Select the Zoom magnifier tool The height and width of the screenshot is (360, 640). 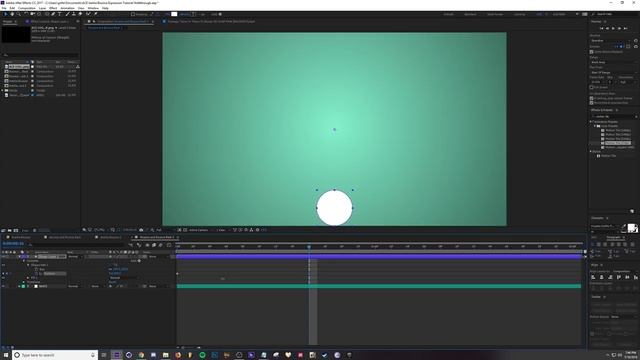[18, 14]
